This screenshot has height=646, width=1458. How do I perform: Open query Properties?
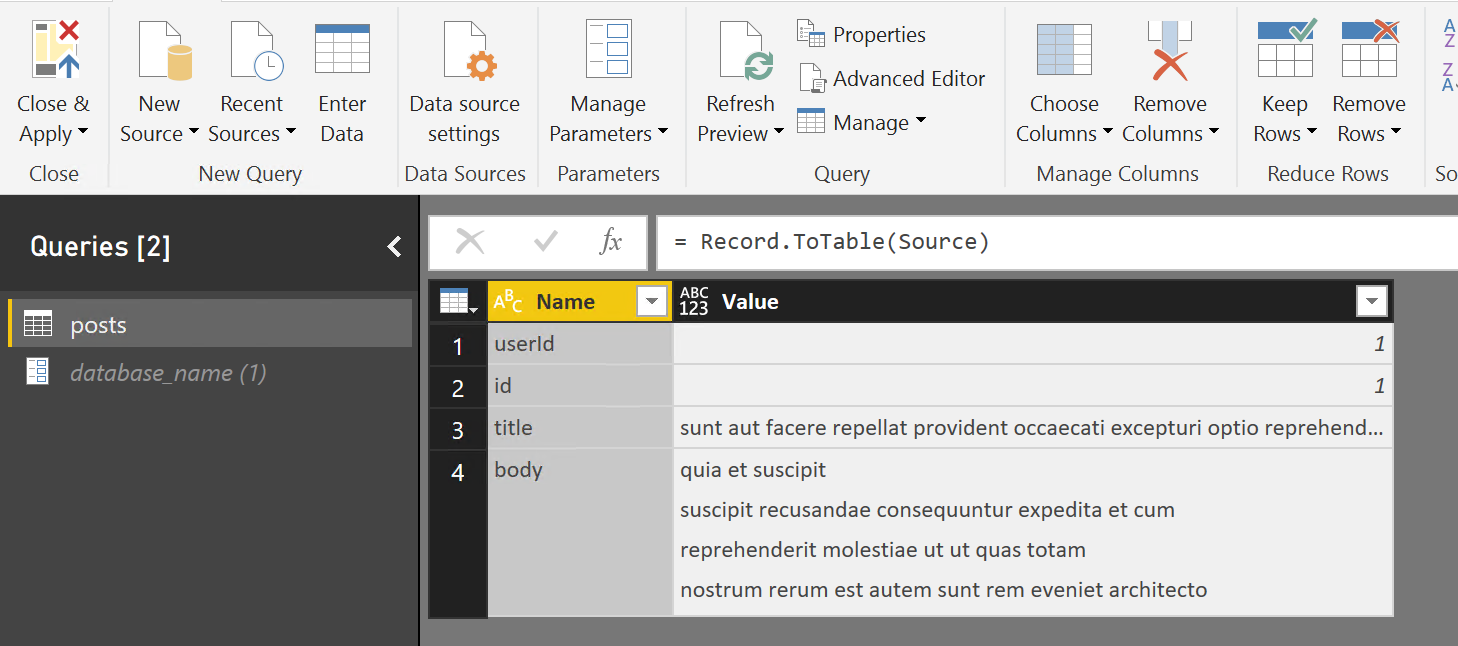[x=862, y=34]
